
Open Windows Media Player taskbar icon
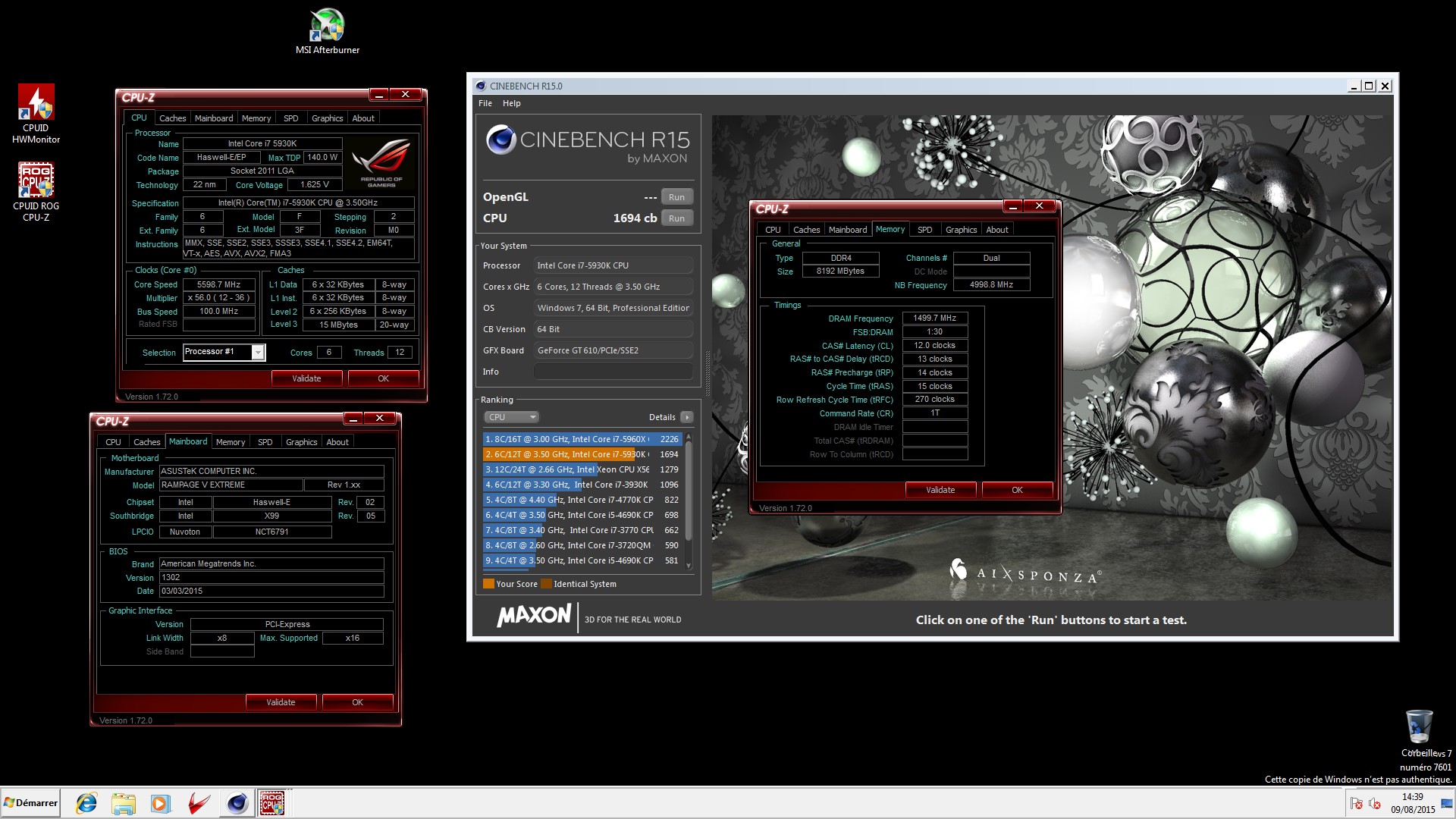[160, 803]
